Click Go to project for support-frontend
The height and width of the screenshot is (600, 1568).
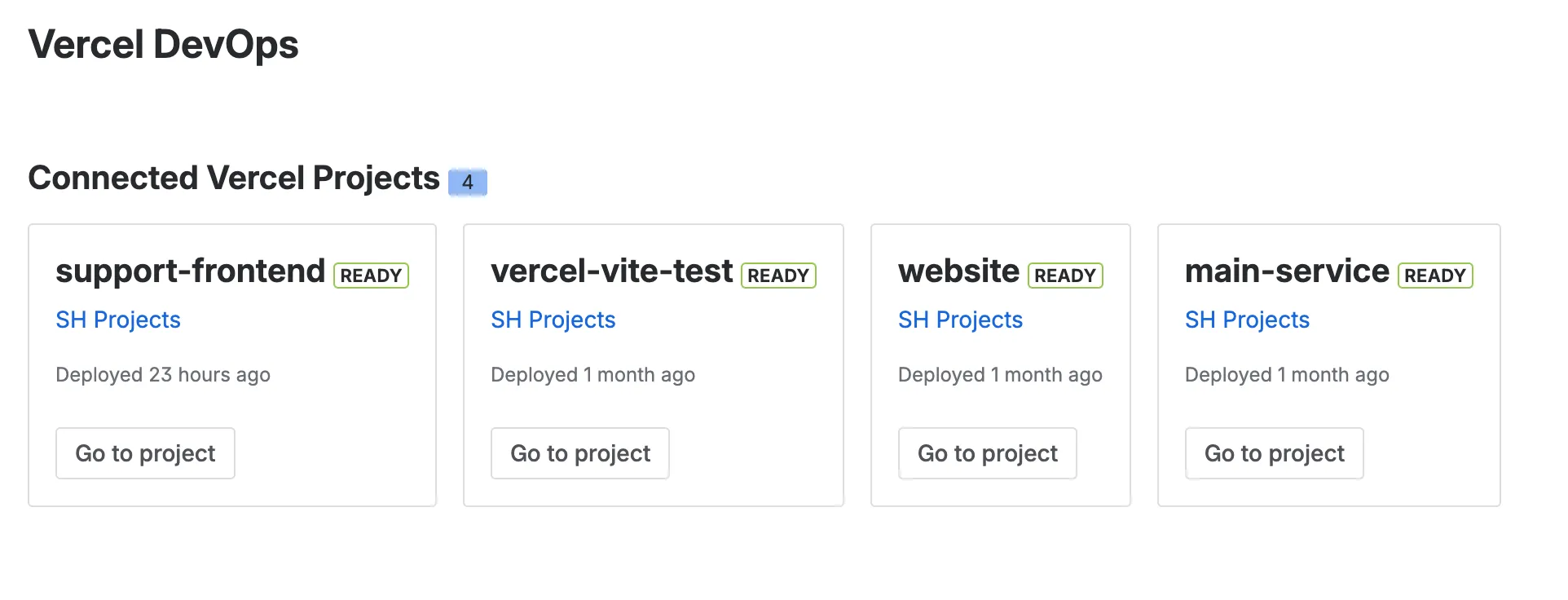click(144, 453)
